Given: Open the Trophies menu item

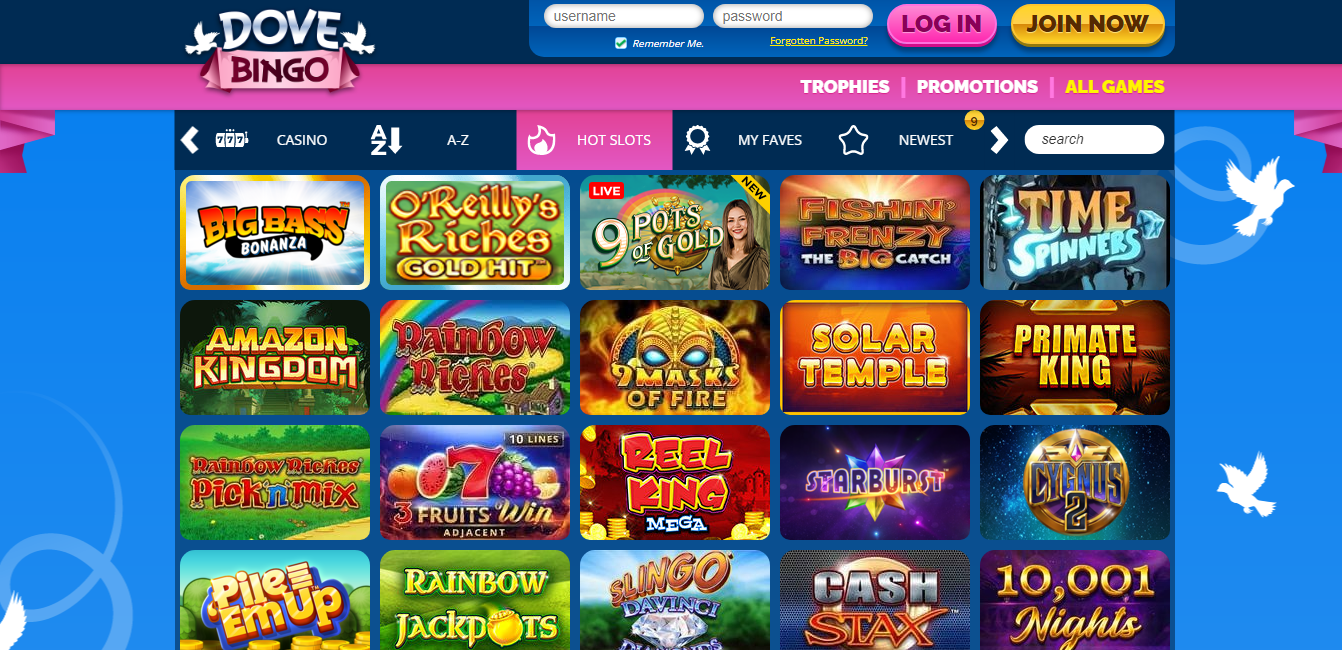Looking at the screenshot, I should [845, 87].
